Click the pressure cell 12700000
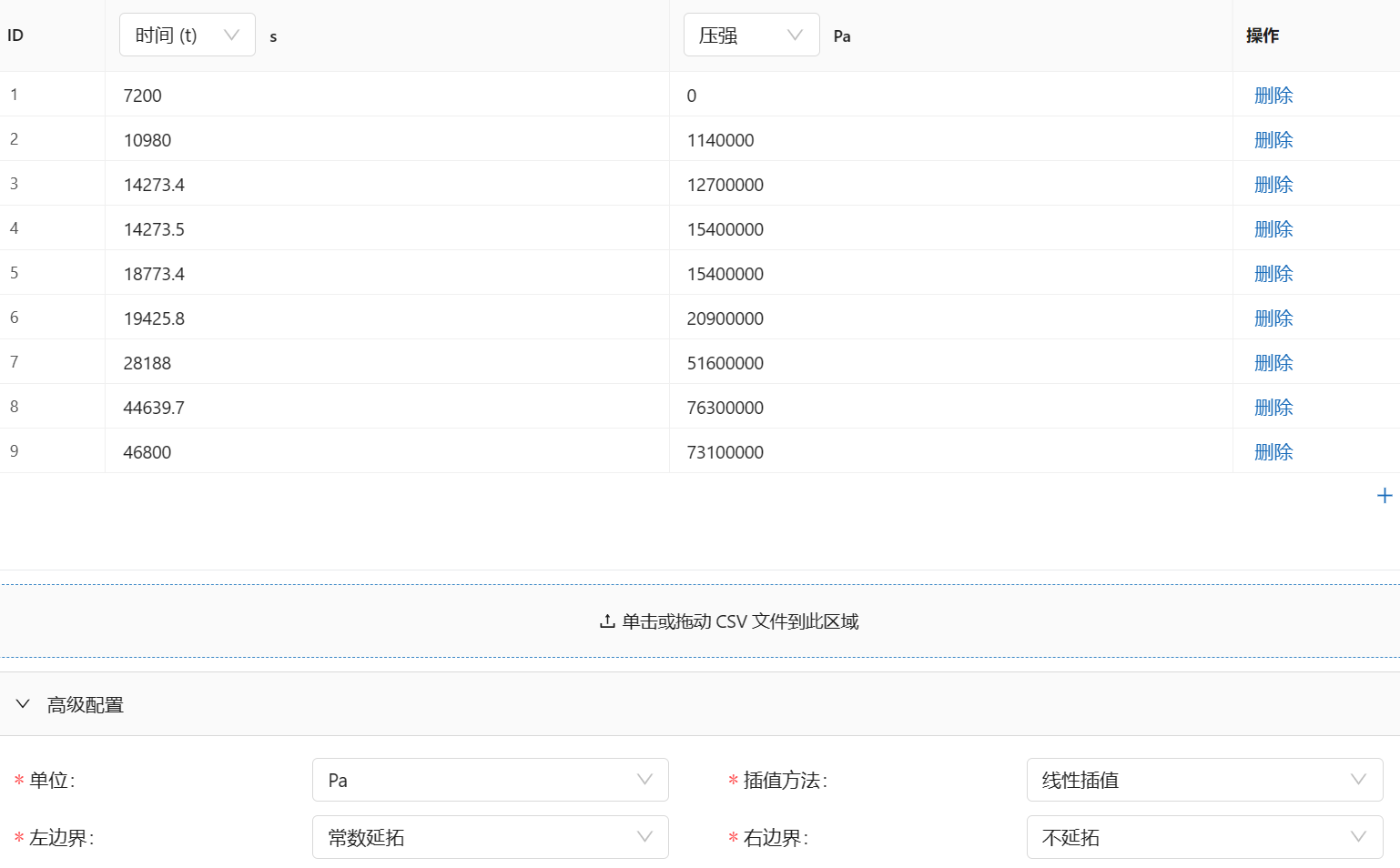 [x=951, y=184]
